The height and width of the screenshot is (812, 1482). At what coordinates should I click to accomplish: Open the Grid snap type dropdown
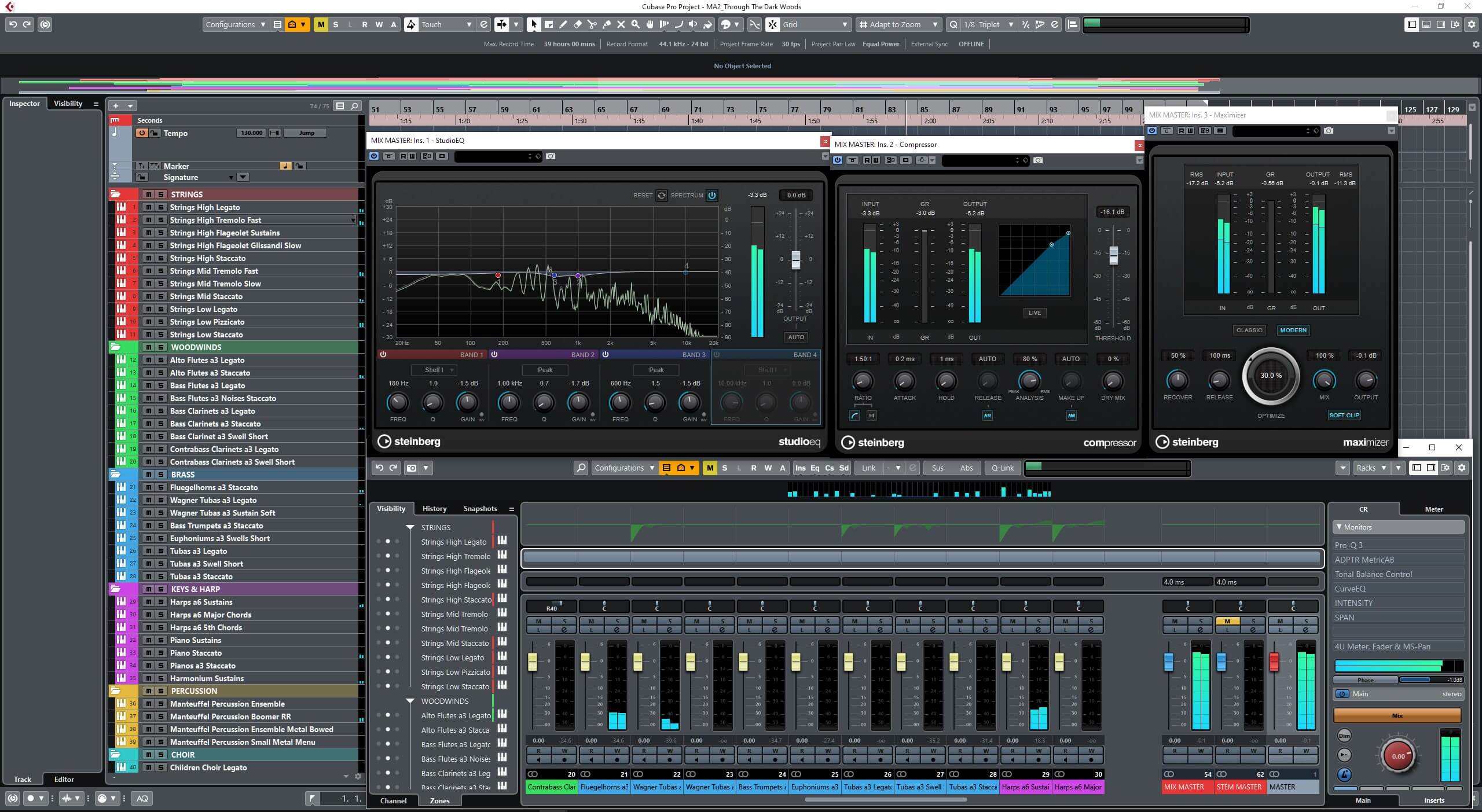(x=815, y=24)
